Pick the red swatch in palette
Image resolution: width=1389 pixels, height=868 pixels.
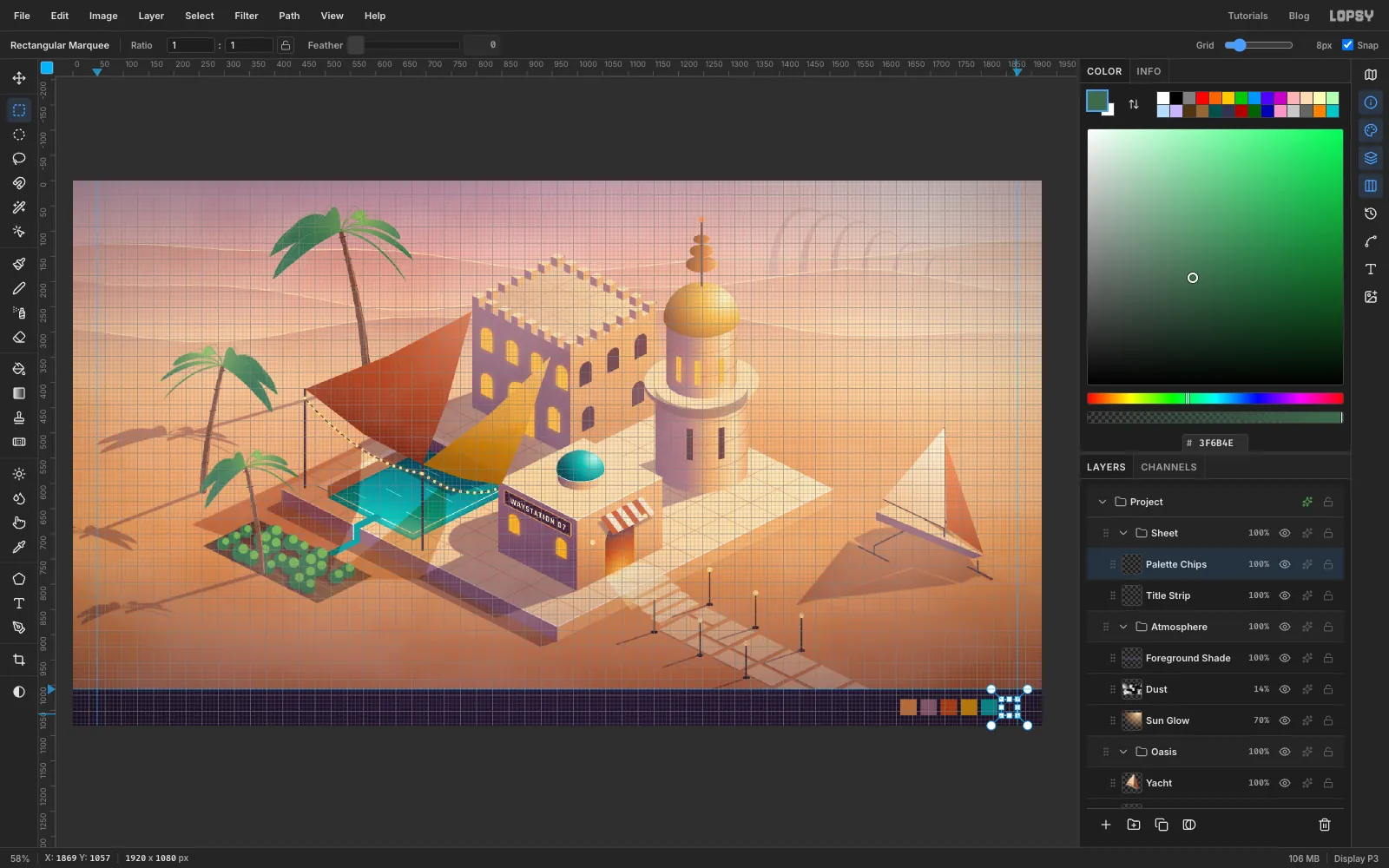pos(1202,98)
